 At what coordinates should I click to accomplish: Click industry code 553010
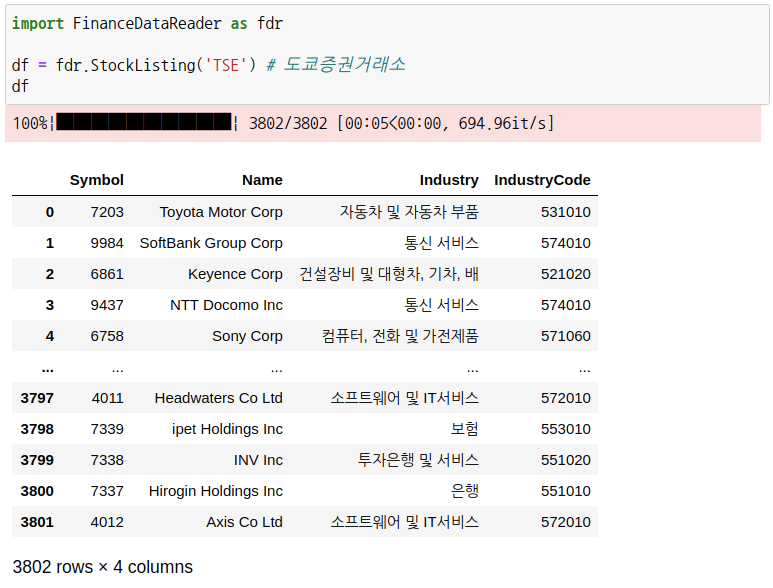(566, 429)
